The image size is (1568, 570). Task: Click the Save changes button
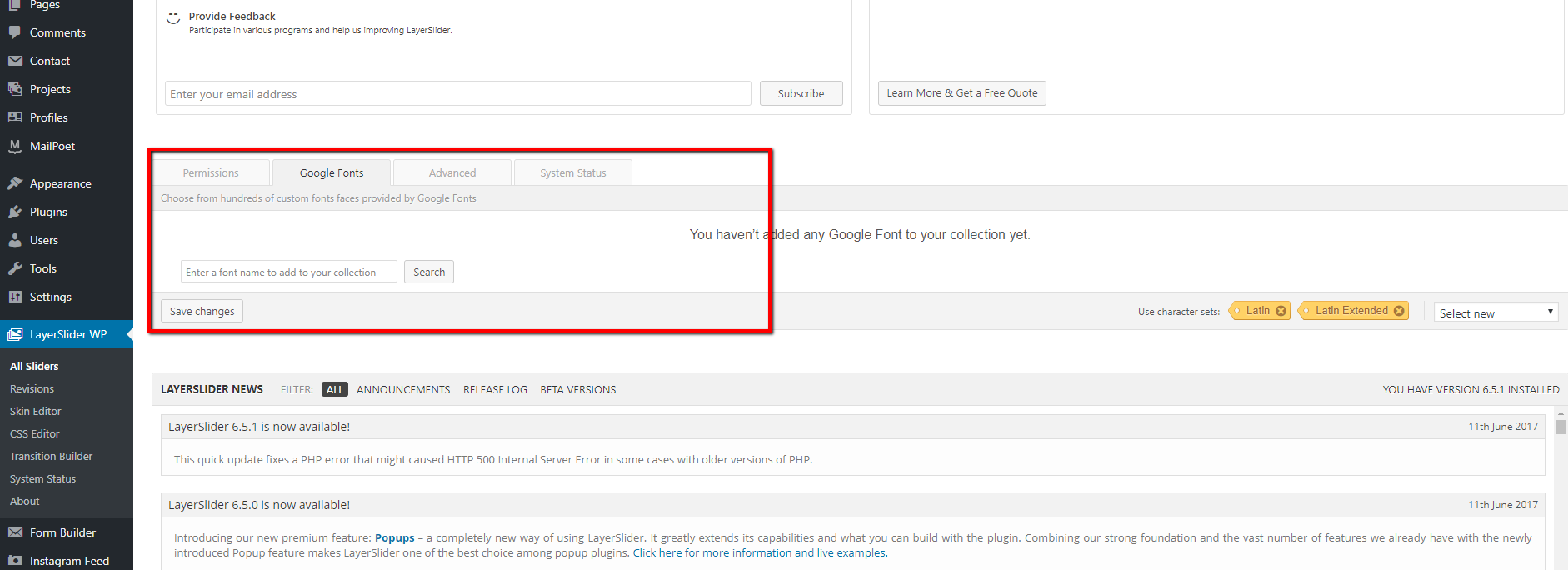coord(202,311)
